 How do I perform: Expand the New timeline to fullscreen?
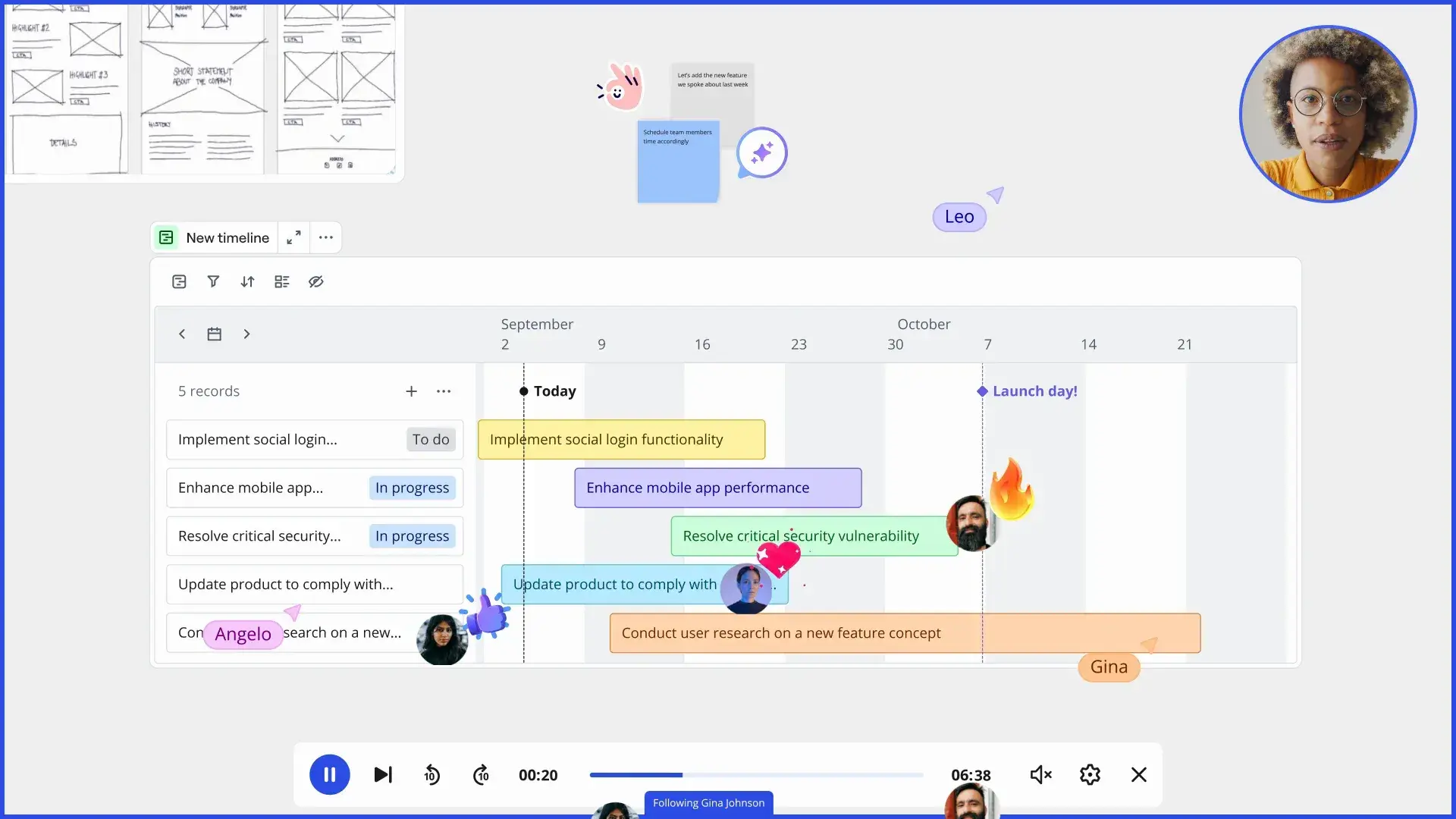pyautogui.click(x=293, y=237)
